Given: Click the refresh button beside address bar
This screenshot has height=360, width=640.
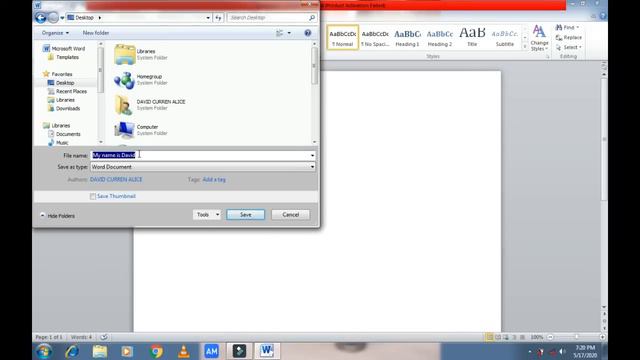Looking at the screenshot, I should (x=218, y=18).
